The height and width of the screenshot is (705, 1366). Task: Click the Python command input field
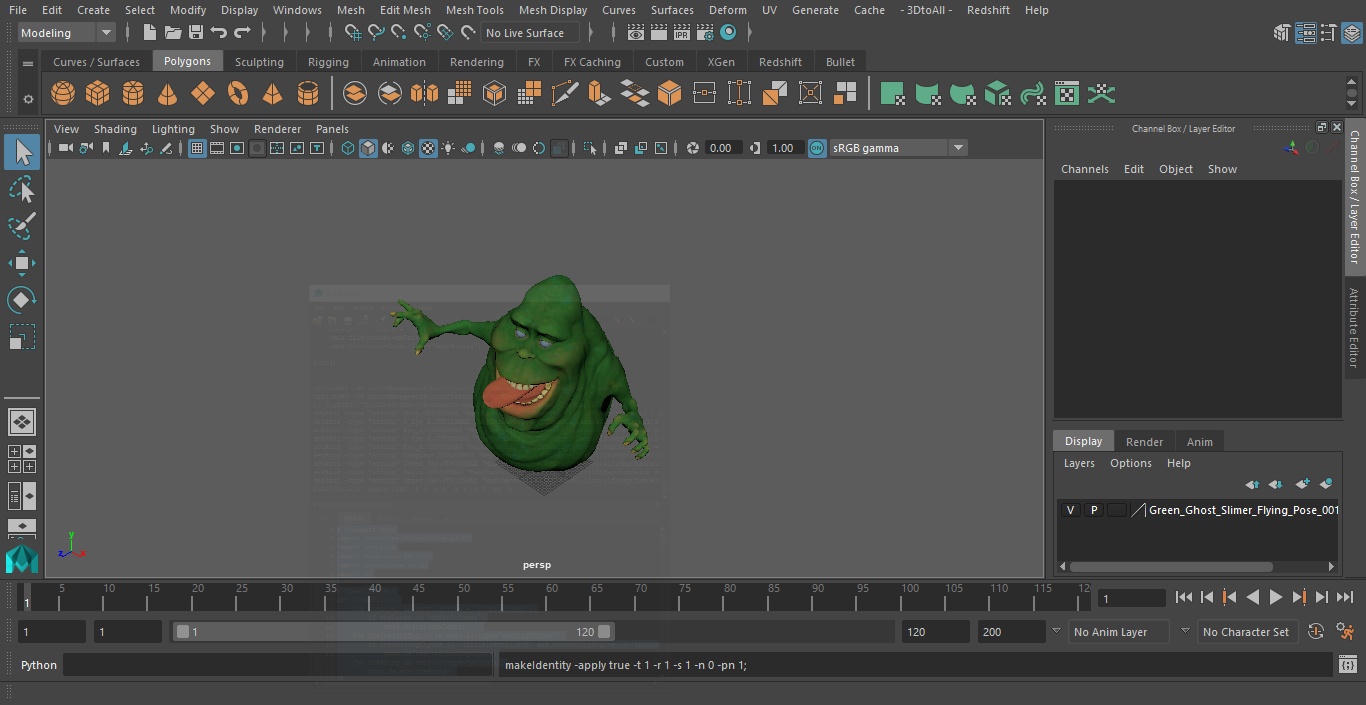coord(278,665)
